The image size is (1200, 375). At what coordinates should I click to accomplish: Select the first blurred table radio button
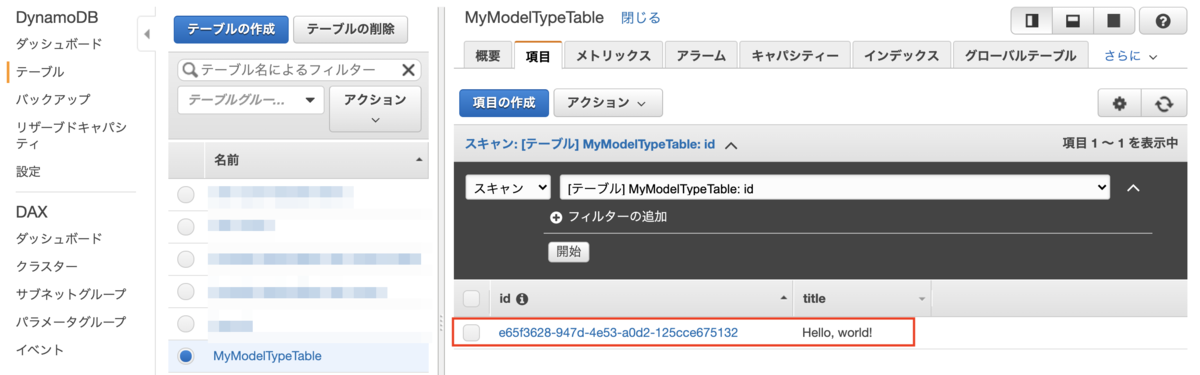click(x=186, y=194)
